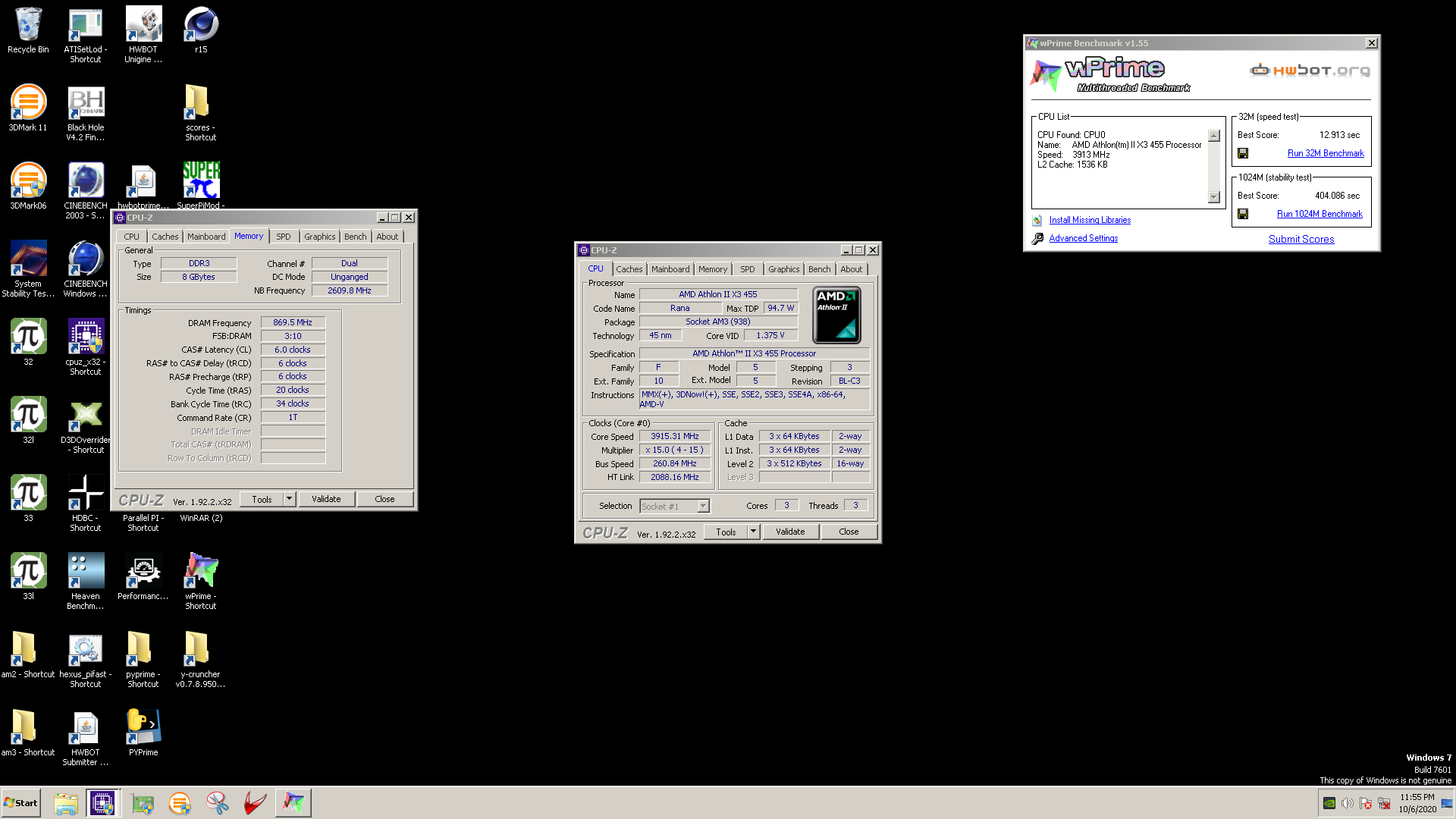This screenshot has height=819, width=1456.
Task: Click the DRAM Frequency value 869.5 MHz
Action: point(293,322)
